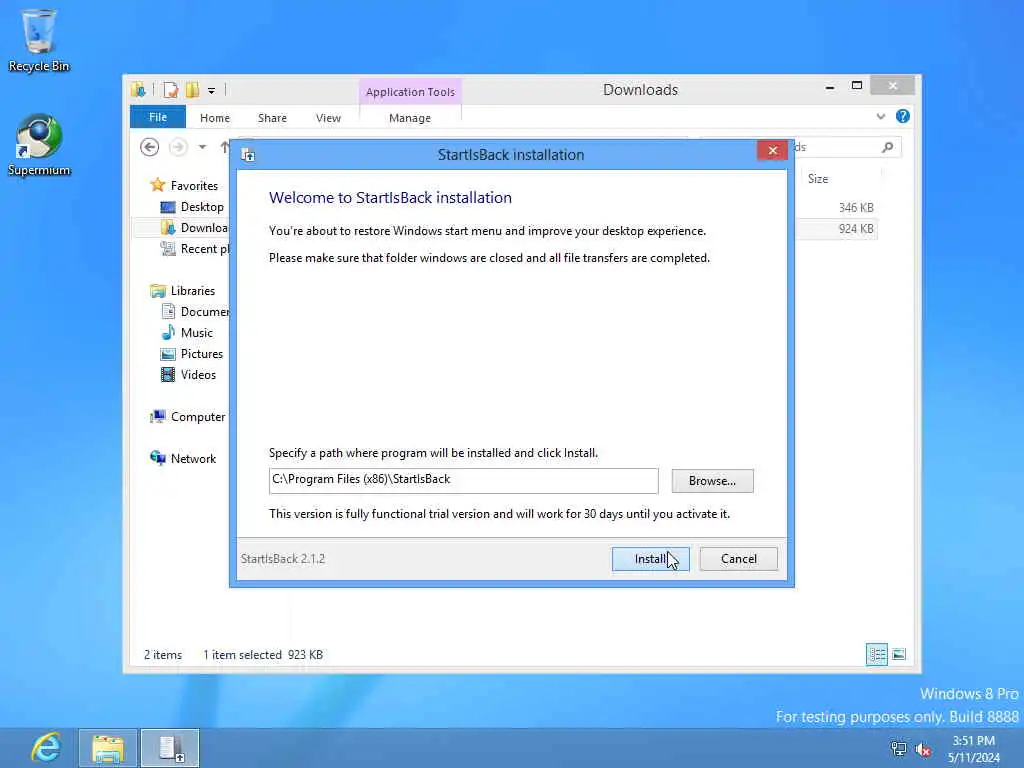Expand the ribbon with the chevron
The image size is (1024, 768).
pyautogui.click(x=880, y=116)
